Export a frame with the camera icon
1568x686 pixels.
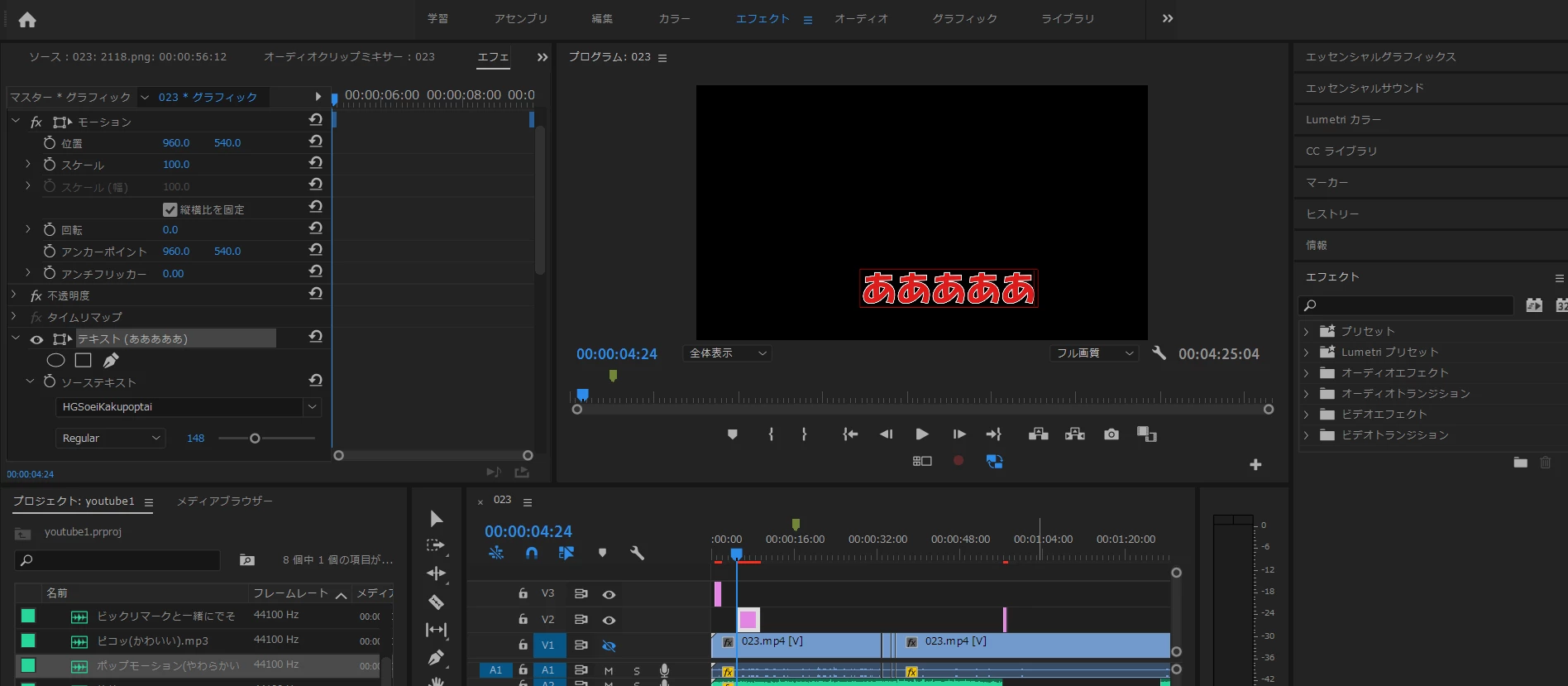click(1111, 434)
